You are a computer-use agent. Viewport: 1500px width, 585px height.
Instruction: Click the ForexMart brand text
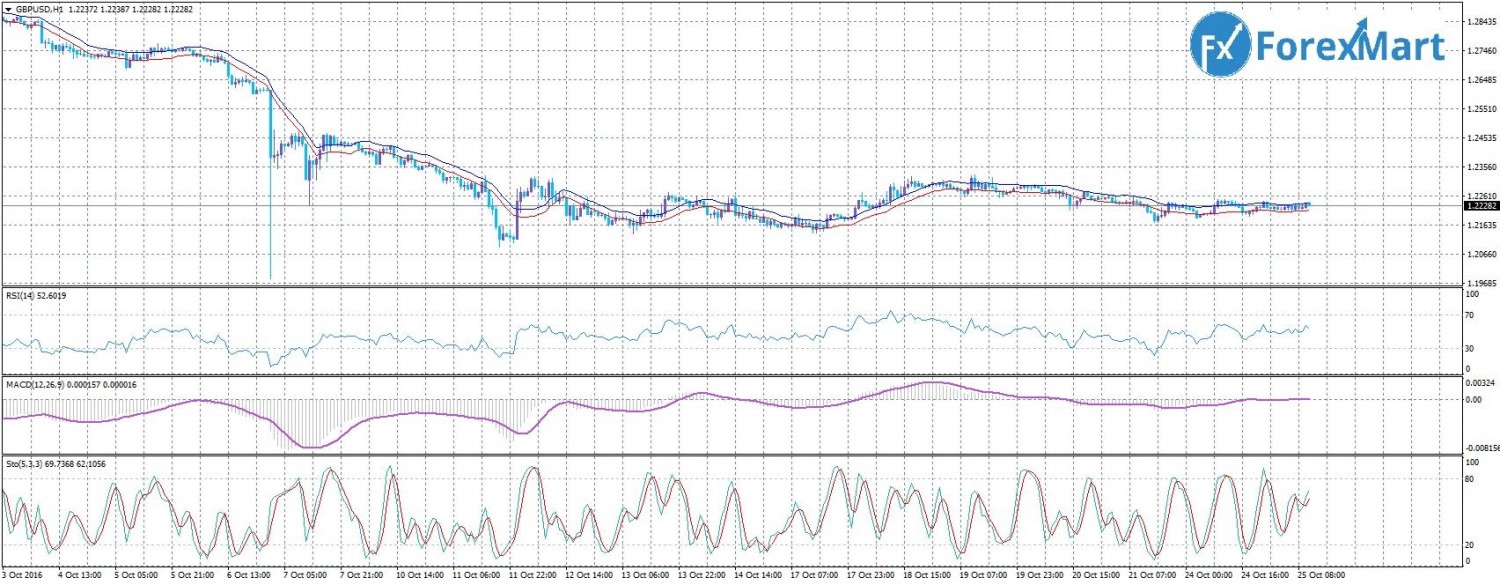tap(1350, 47)
